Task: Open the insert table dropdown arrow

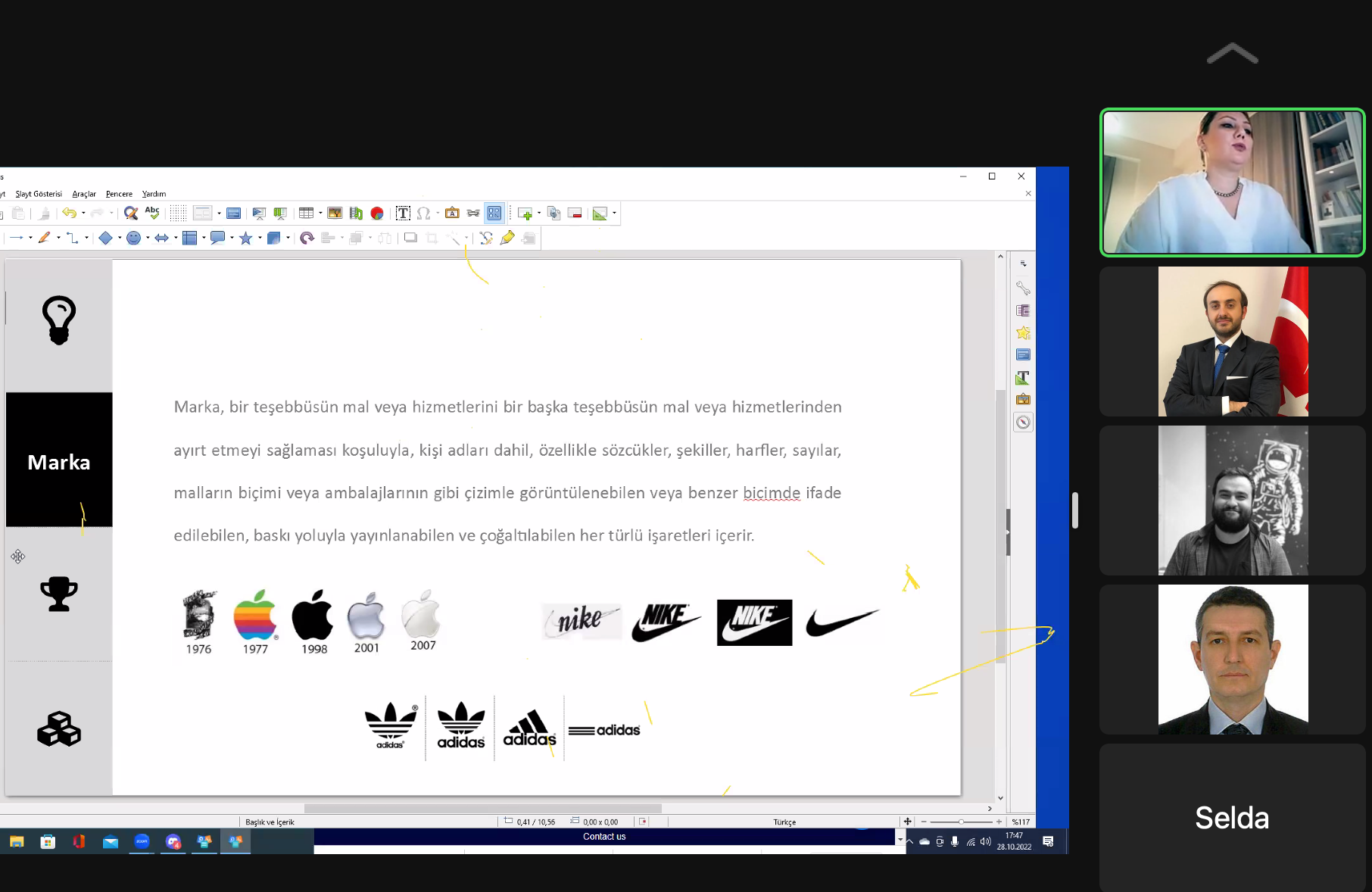Action: tap(320, 214)
